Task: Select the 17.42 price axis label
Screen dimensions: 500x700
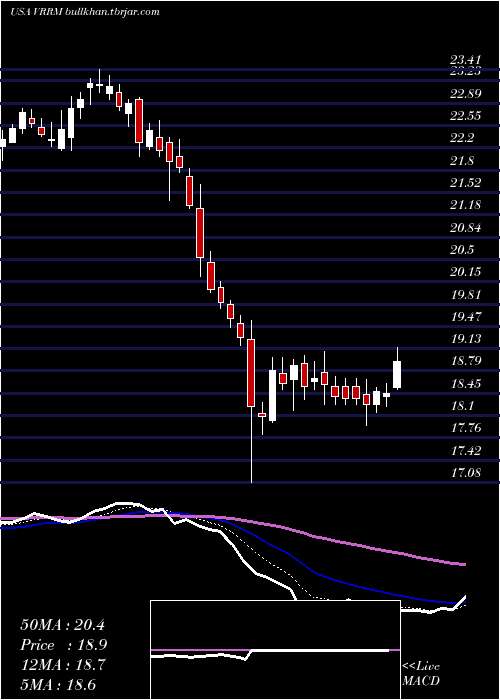Action: tap(466, 450)
